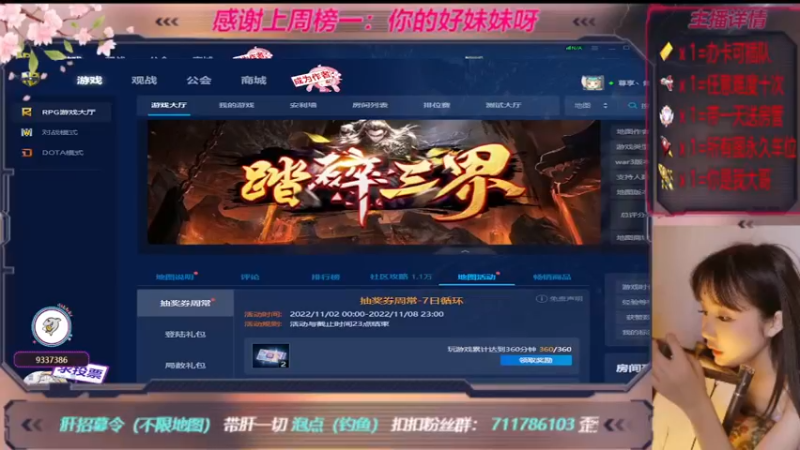
Task: Open the 畅销商品 tab
Action: pyautogui.click(x=552, y=277)
